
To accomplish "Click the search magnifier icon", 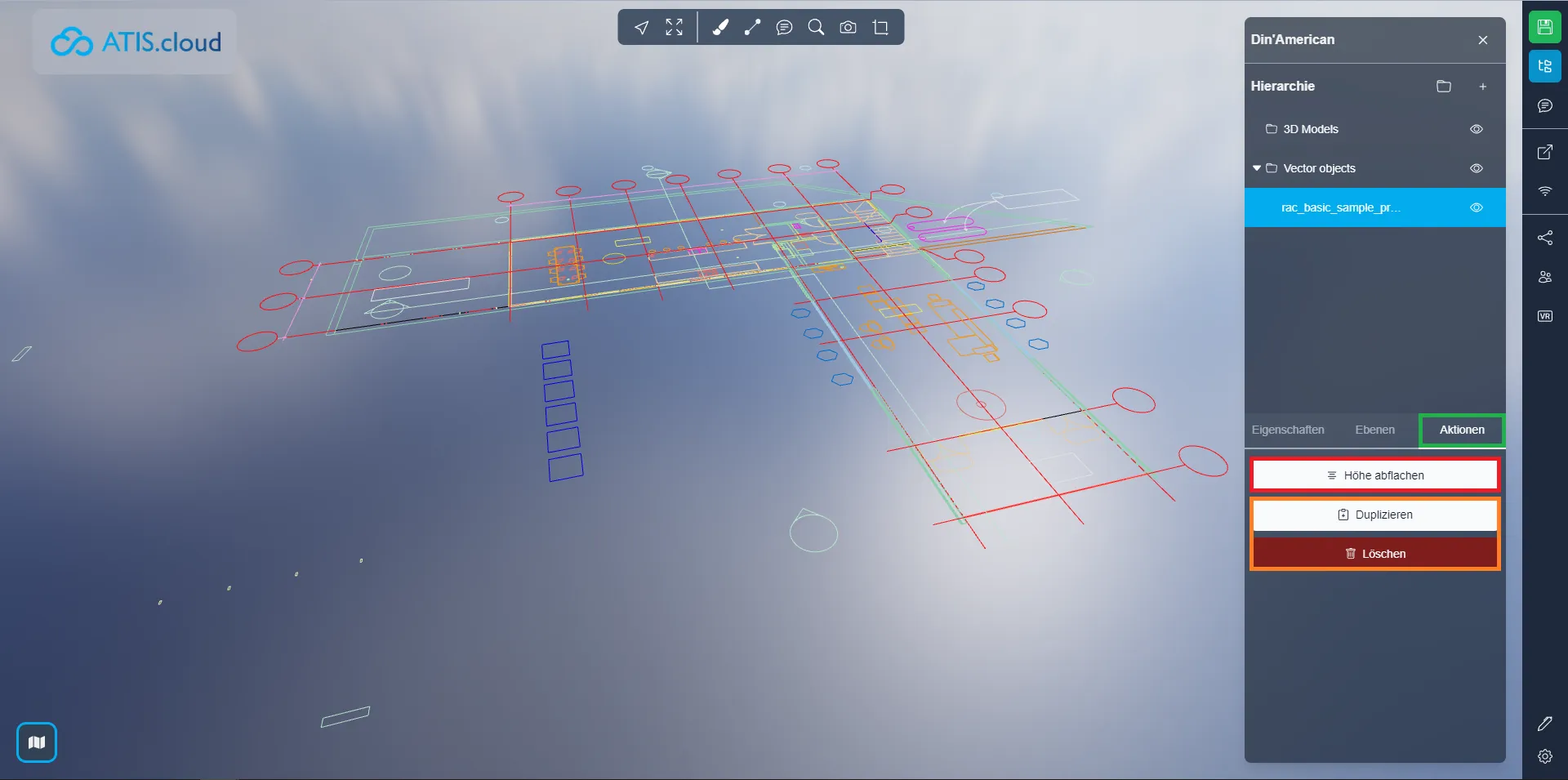I will coord(816,28).
